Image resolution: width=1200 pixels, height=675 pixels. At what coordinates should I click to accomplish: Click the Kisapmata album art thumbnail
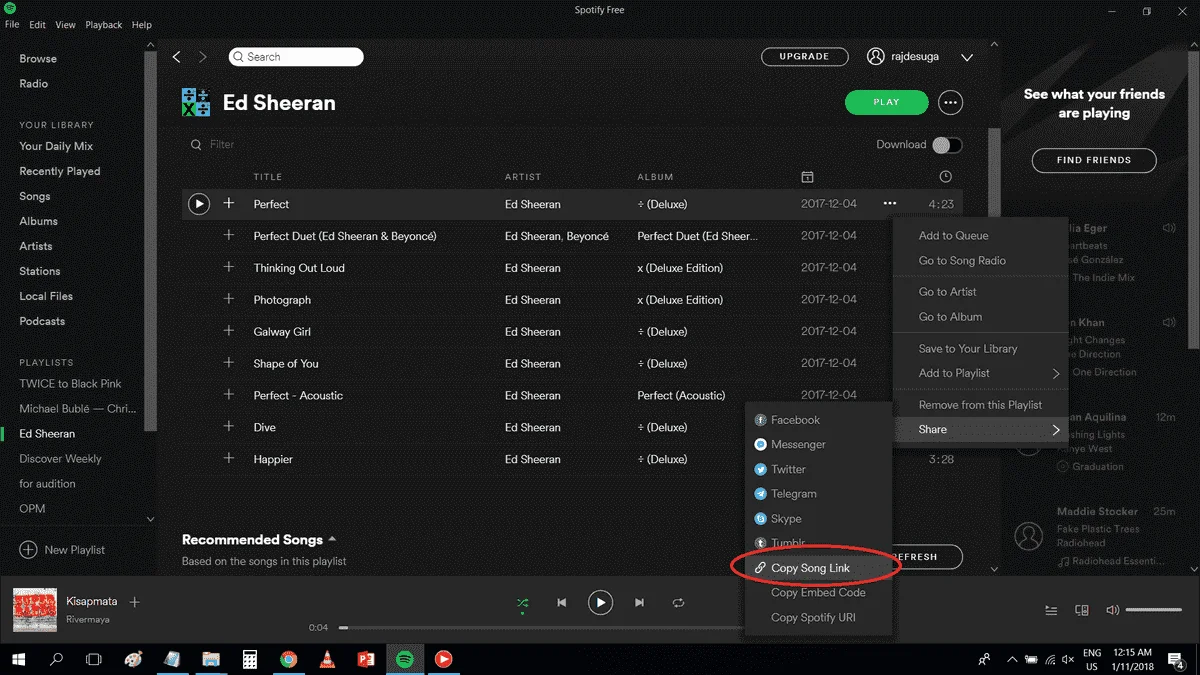point(33,610)
